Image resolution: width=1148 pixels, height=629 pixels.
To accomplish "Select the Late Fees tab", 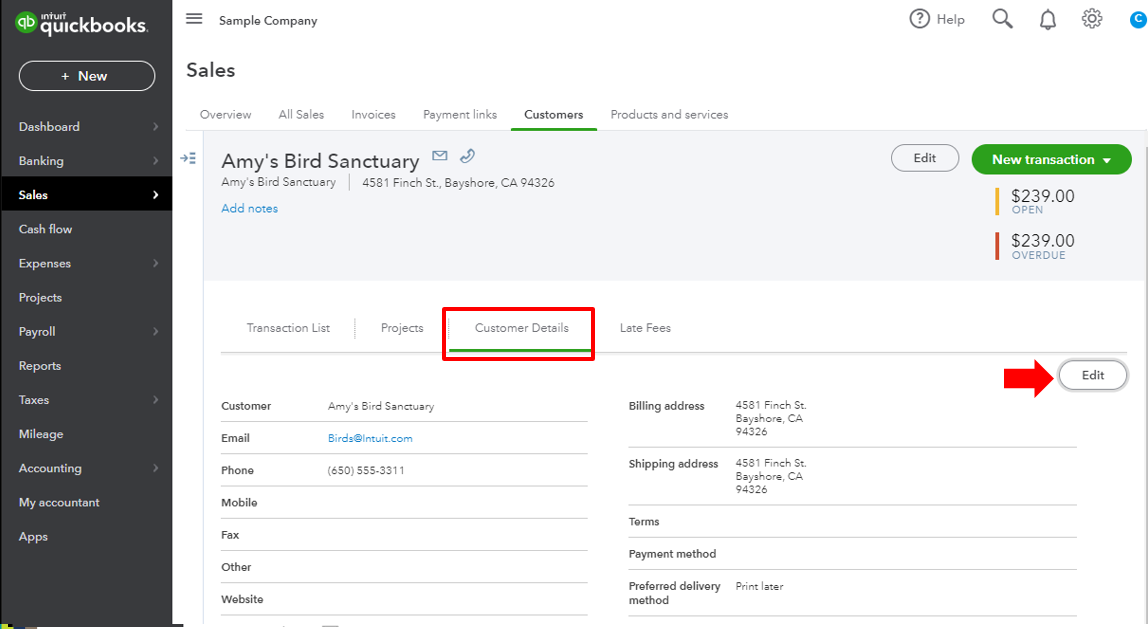I will [645, 328].
